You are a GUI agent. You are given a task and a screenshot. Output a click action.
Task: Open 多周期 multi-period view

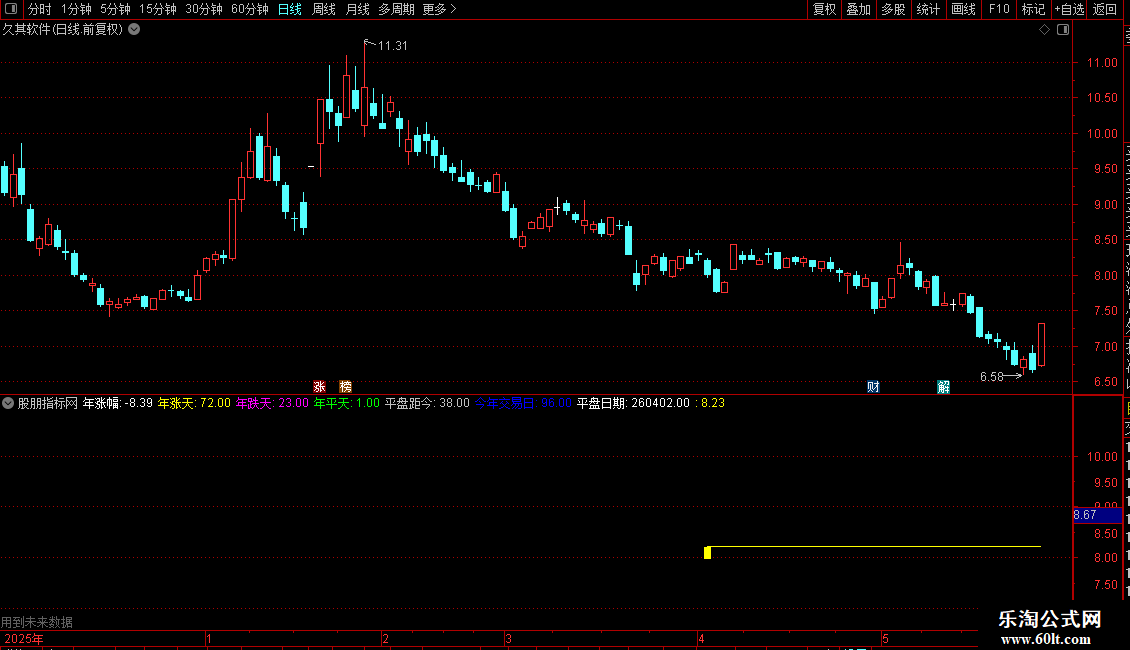coord(396,9)
